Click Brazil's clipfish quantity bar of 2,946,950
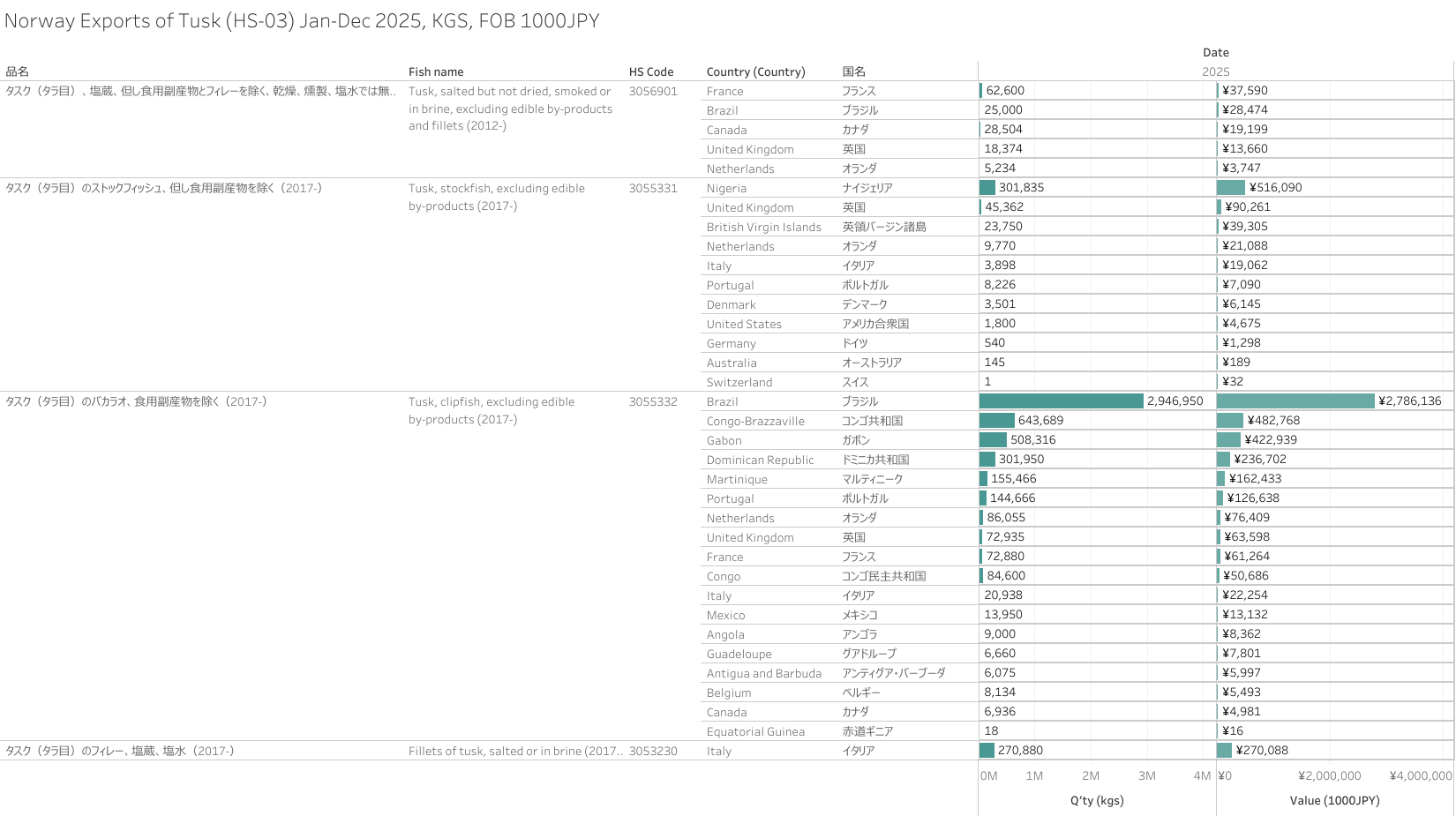The width and height of the screenshot is (1456, 816). [1061, 401]
